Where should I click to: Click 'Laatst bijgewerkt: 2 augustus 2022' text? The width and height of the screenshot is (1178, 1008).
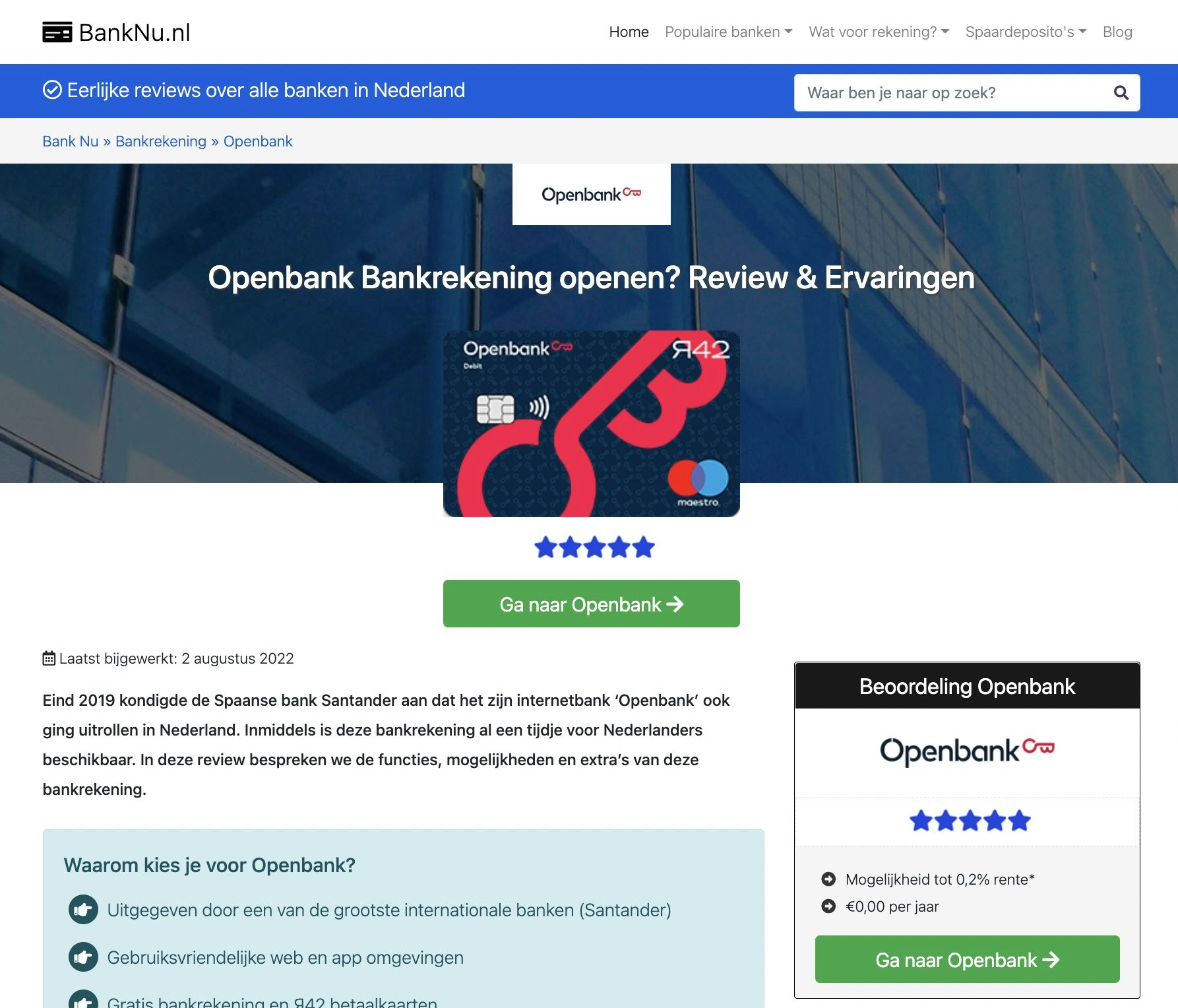176,658
